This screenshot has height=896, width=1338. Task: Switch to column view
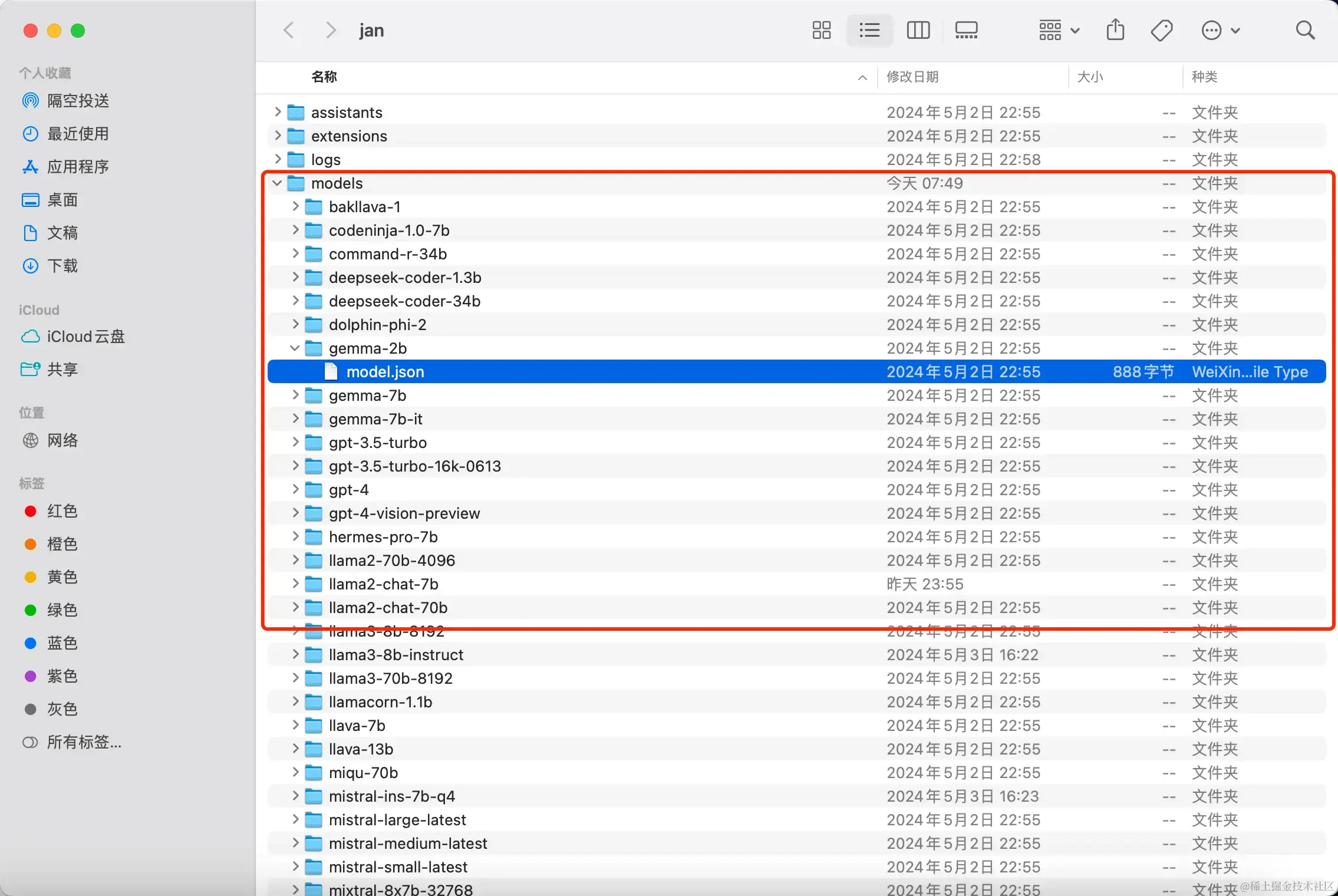click(918, 30)
